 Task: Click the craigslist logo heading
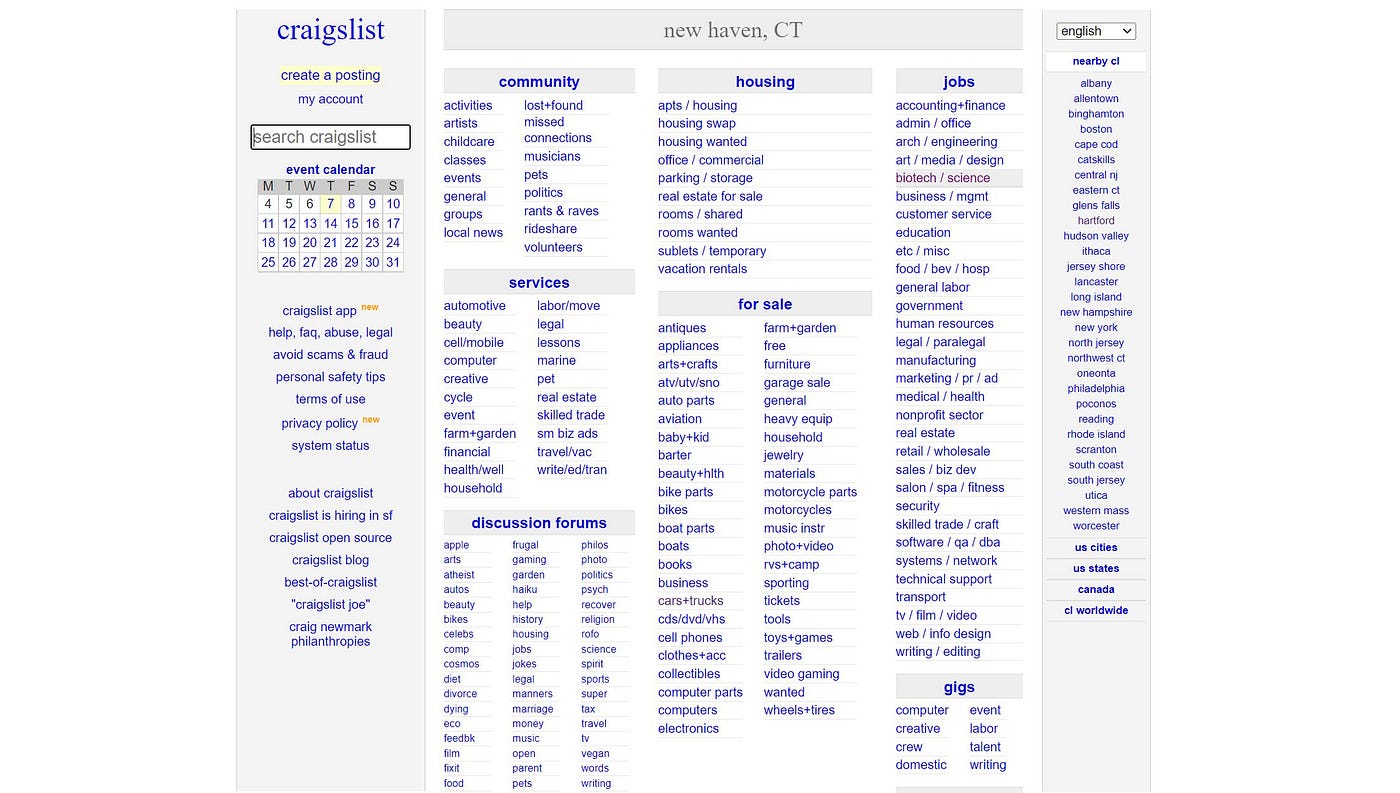pyautogui.click(x=330, y=30)
